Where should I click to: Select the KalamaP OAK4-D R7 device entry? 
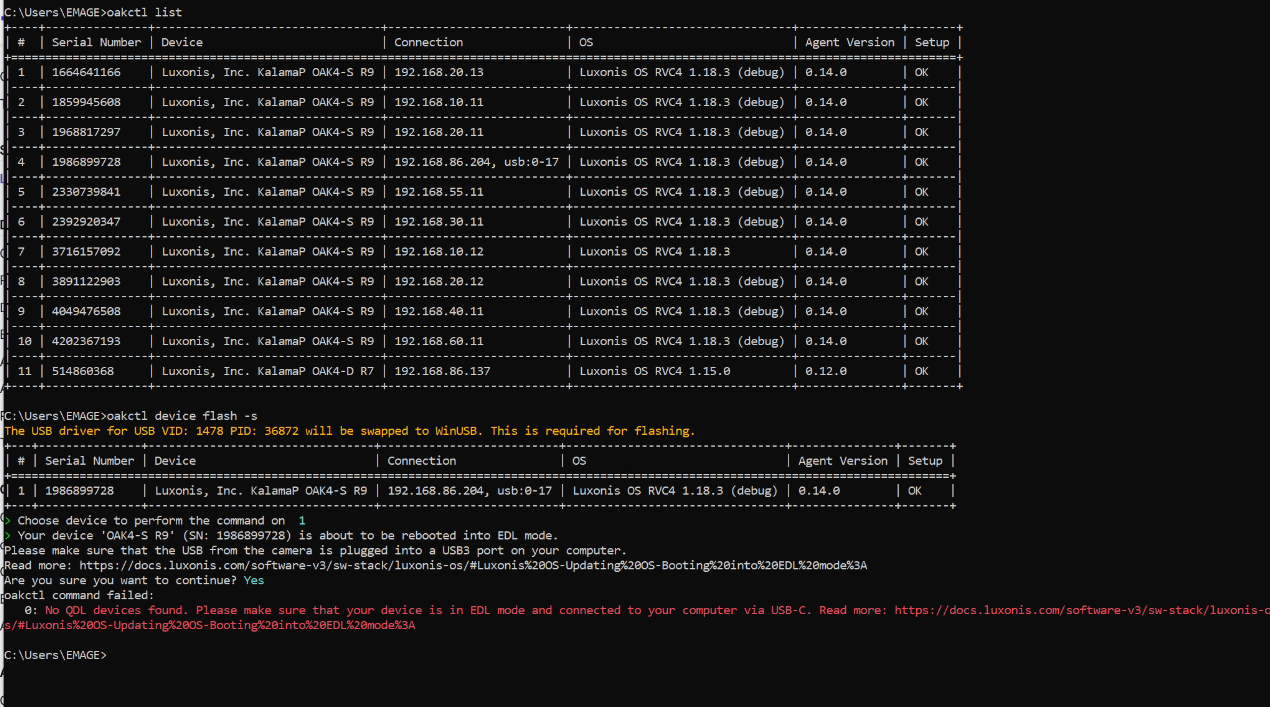pos(267,371)
